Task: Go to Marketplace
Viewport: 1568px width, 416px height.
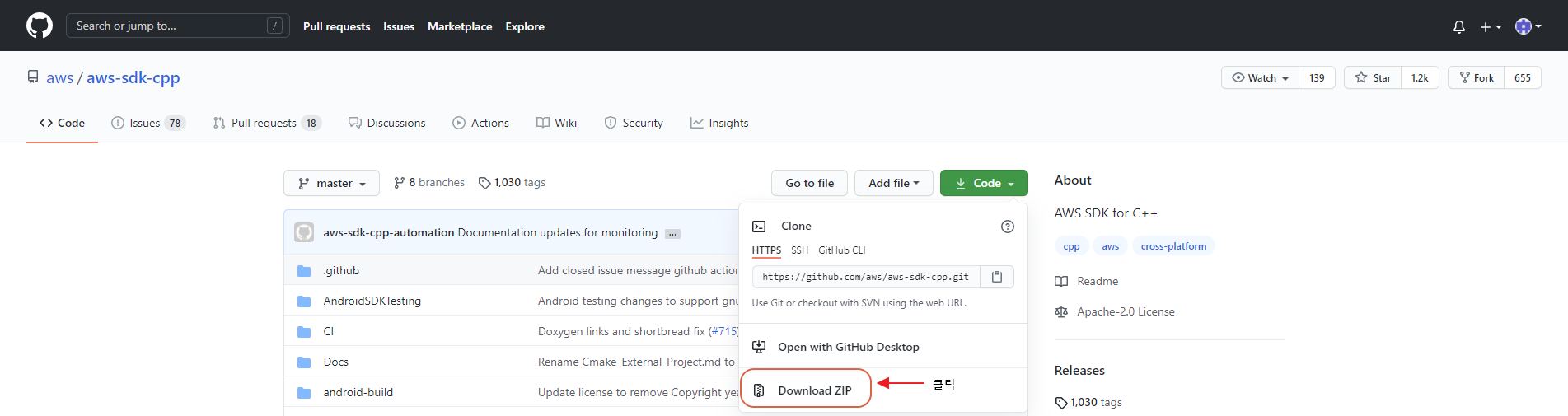Action: (460, 26)
